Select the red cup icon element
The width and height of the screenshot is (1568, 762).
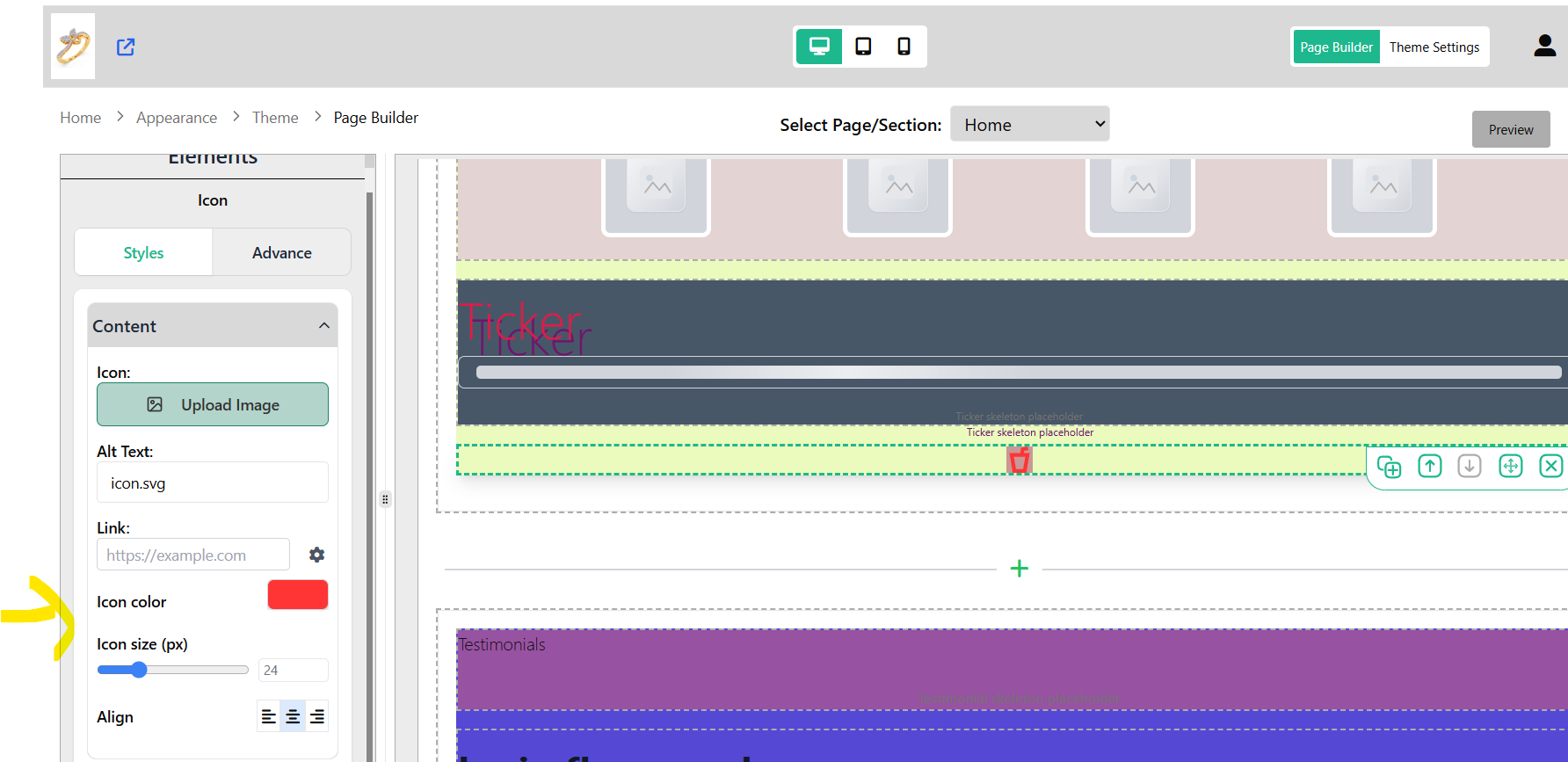1020,460
